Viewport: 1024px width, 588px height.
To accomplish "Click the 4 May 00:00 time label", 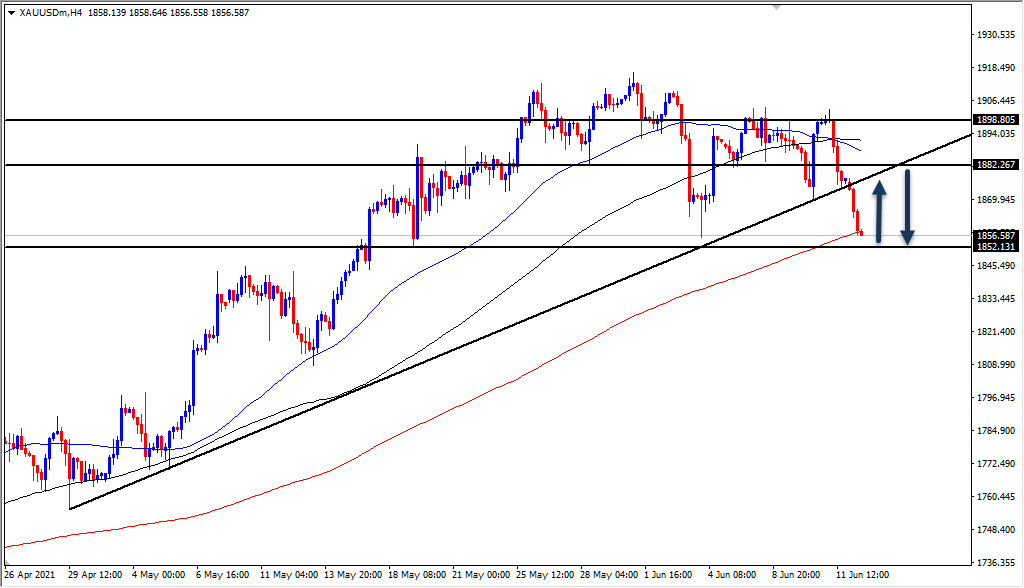I will pos(159,575).
